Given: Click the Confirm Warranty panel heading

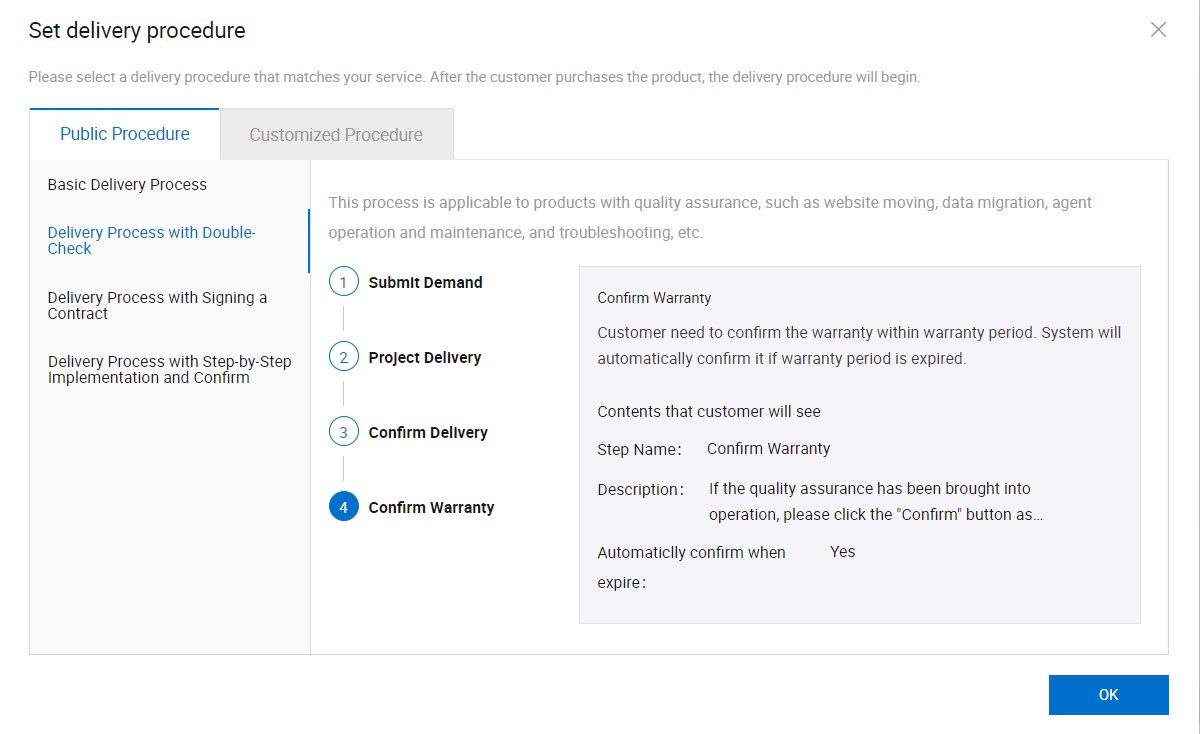Looking at the screenshot, I should [x=654, y=298].
